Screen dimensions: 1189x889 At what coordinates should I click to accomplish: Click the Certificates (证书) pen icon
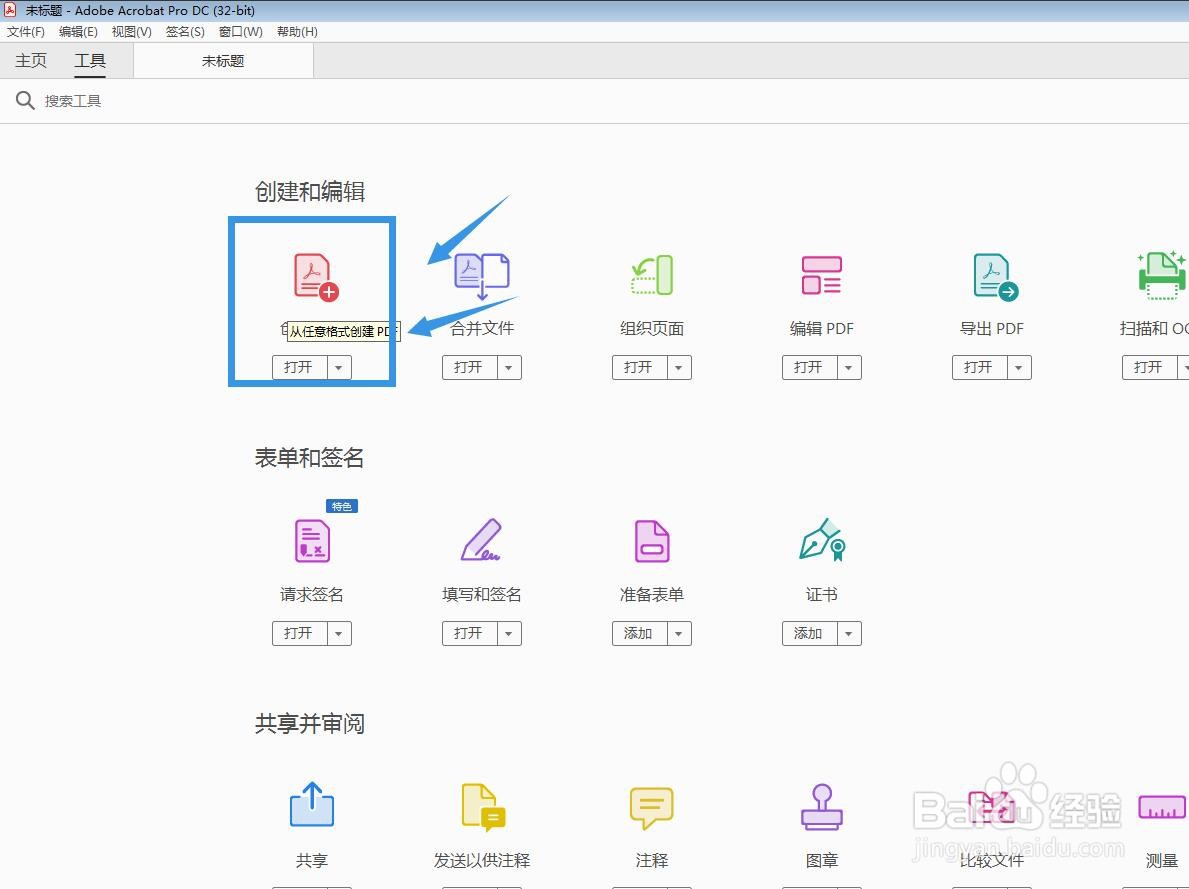[822, 539]
